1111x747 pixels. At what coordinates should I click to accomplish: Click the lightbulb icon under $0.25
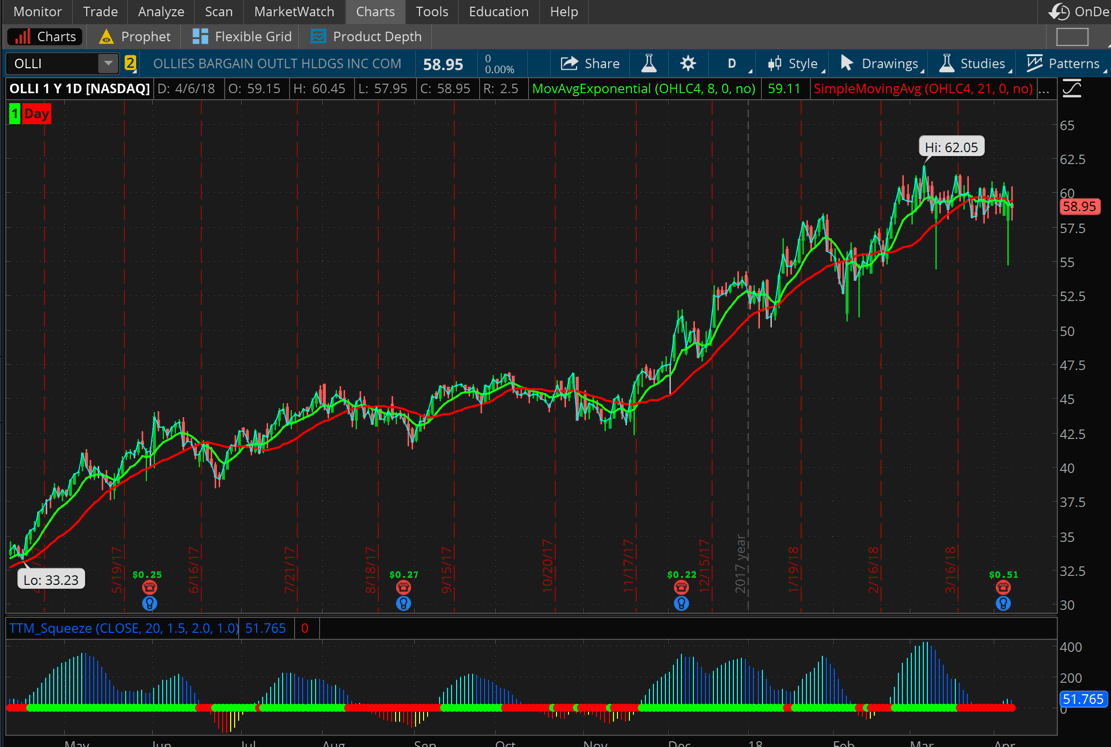click(149, 603)
